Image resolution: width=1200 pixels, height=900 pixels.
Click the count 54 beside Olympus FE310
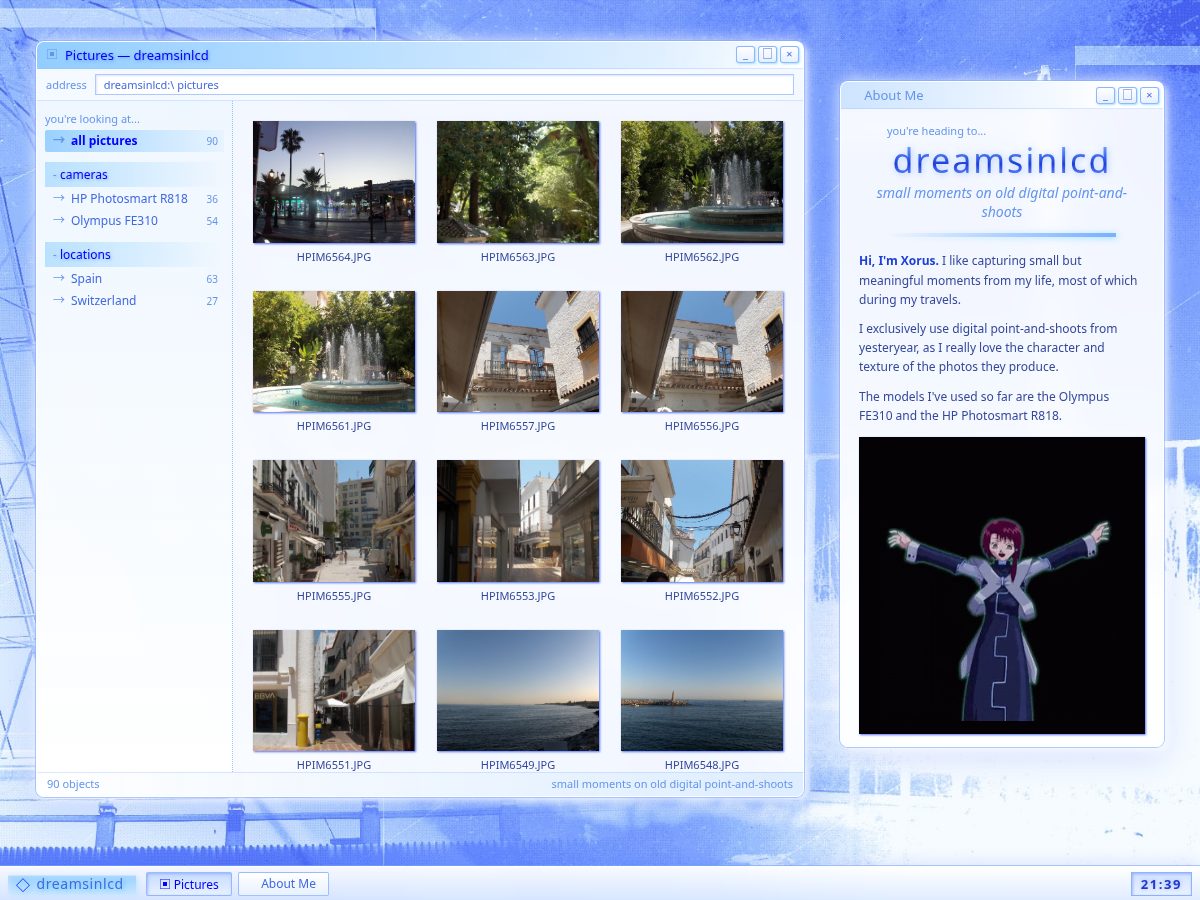point(212,221)
